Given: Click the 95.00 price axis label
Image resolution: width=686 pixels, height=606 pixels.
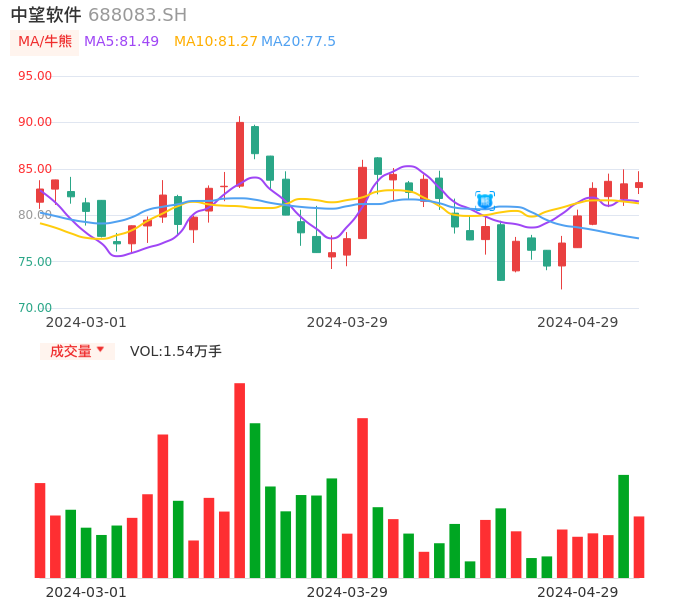Looking at the screenshot, I should 35,76.
